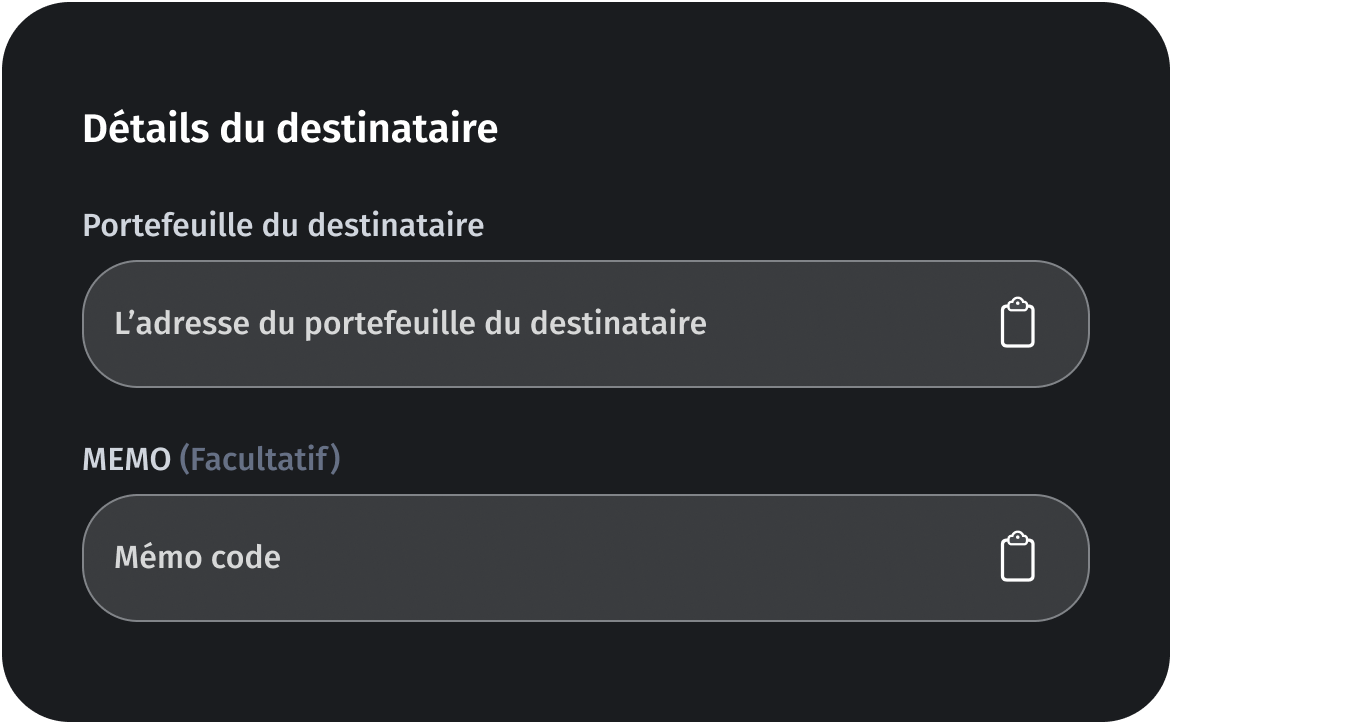This screenshot has width=1362, height=724.
Task: Click the 'L'adresse du portefeuille du destinataire' placeholder
Action: 410,322
